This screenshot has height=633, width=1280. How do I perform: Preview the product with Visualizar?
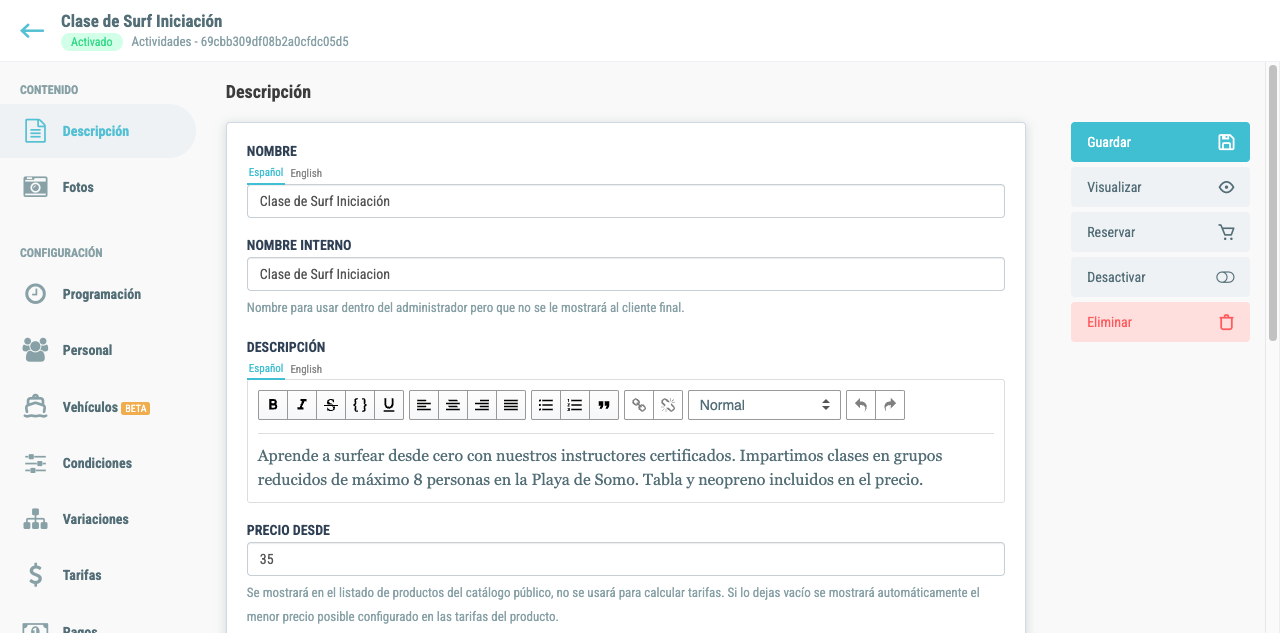1160,187
